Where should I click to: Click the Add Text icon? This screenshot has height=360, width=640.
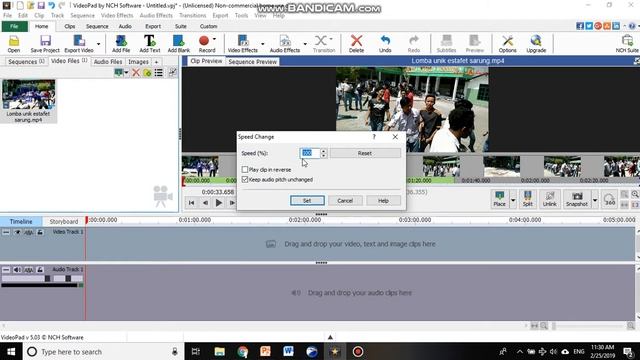(x=149, y=43)
